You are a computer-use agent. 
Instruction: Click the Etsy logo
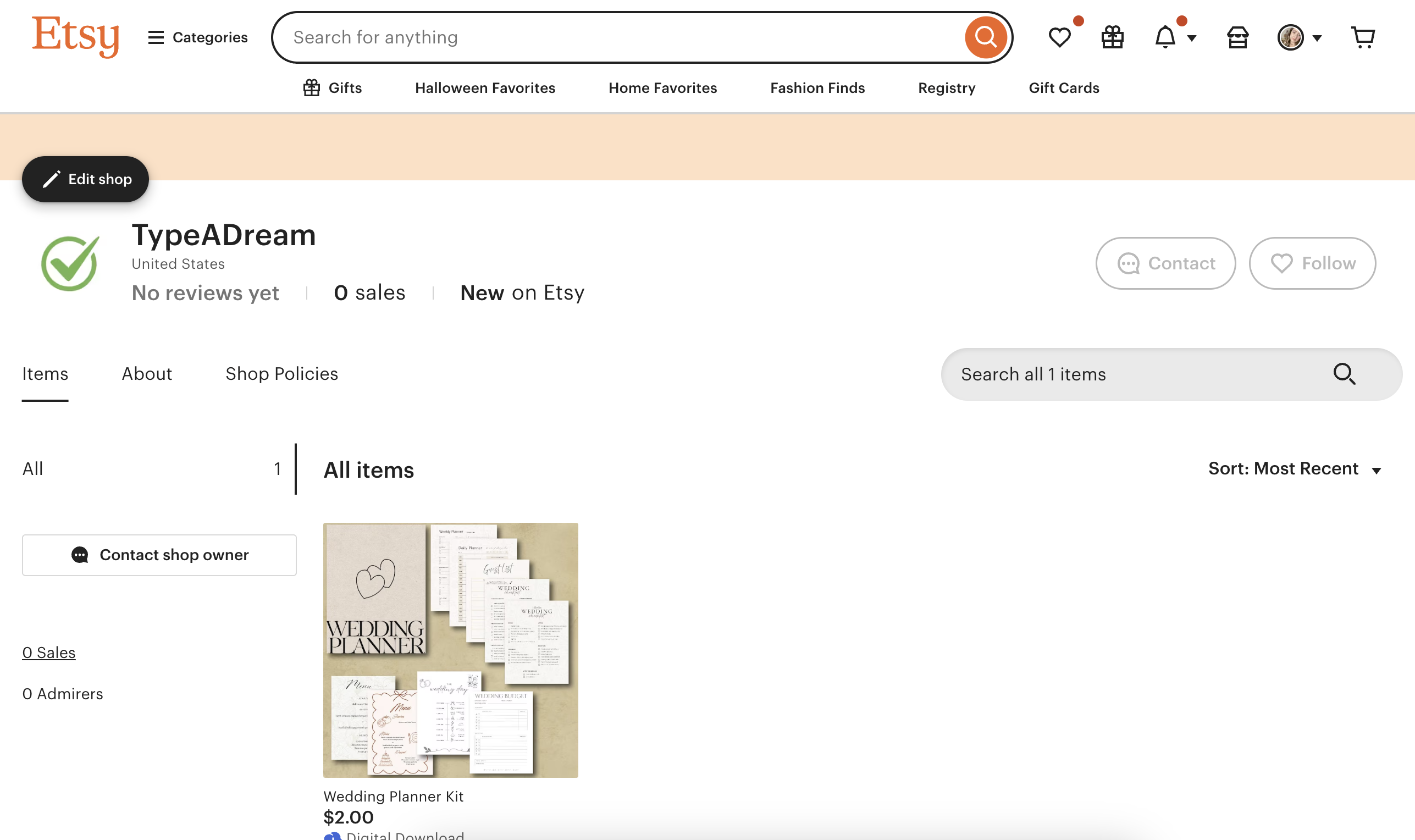click(x=75, y=36)
